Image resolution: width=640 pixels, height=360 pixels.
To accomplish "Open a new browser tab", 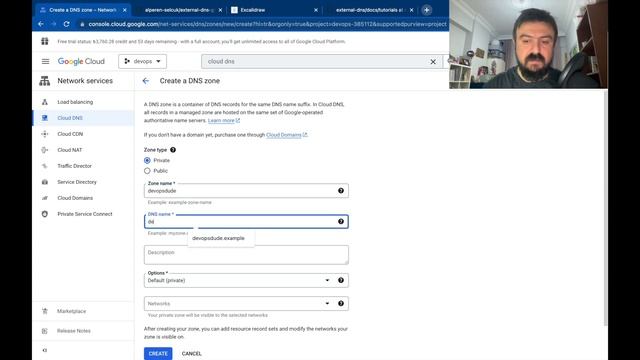I will [x=427, y=10].
